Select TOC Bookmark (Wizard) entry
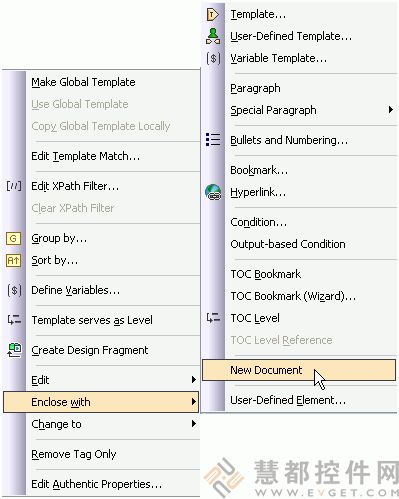Screen dimensions: 399x499 [293, 296]
